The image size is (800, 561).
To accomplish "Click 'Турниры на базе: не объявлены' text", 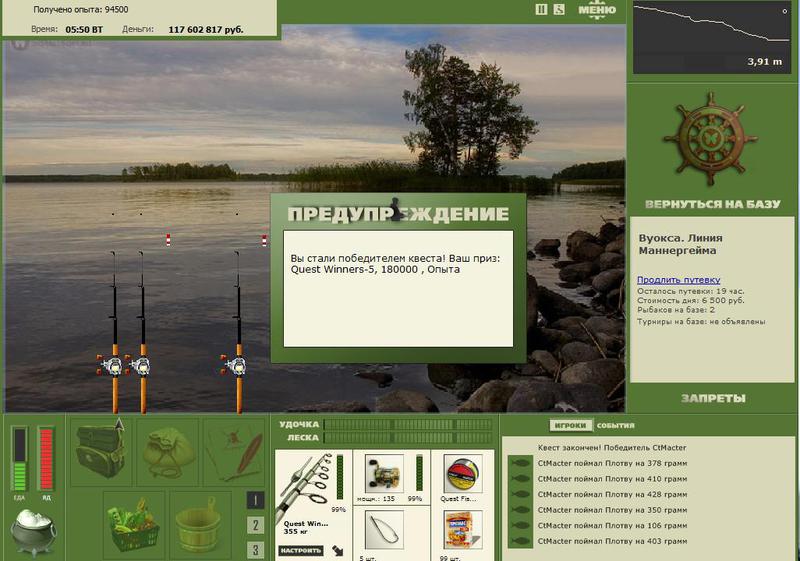I will click(x=701, y=321).
